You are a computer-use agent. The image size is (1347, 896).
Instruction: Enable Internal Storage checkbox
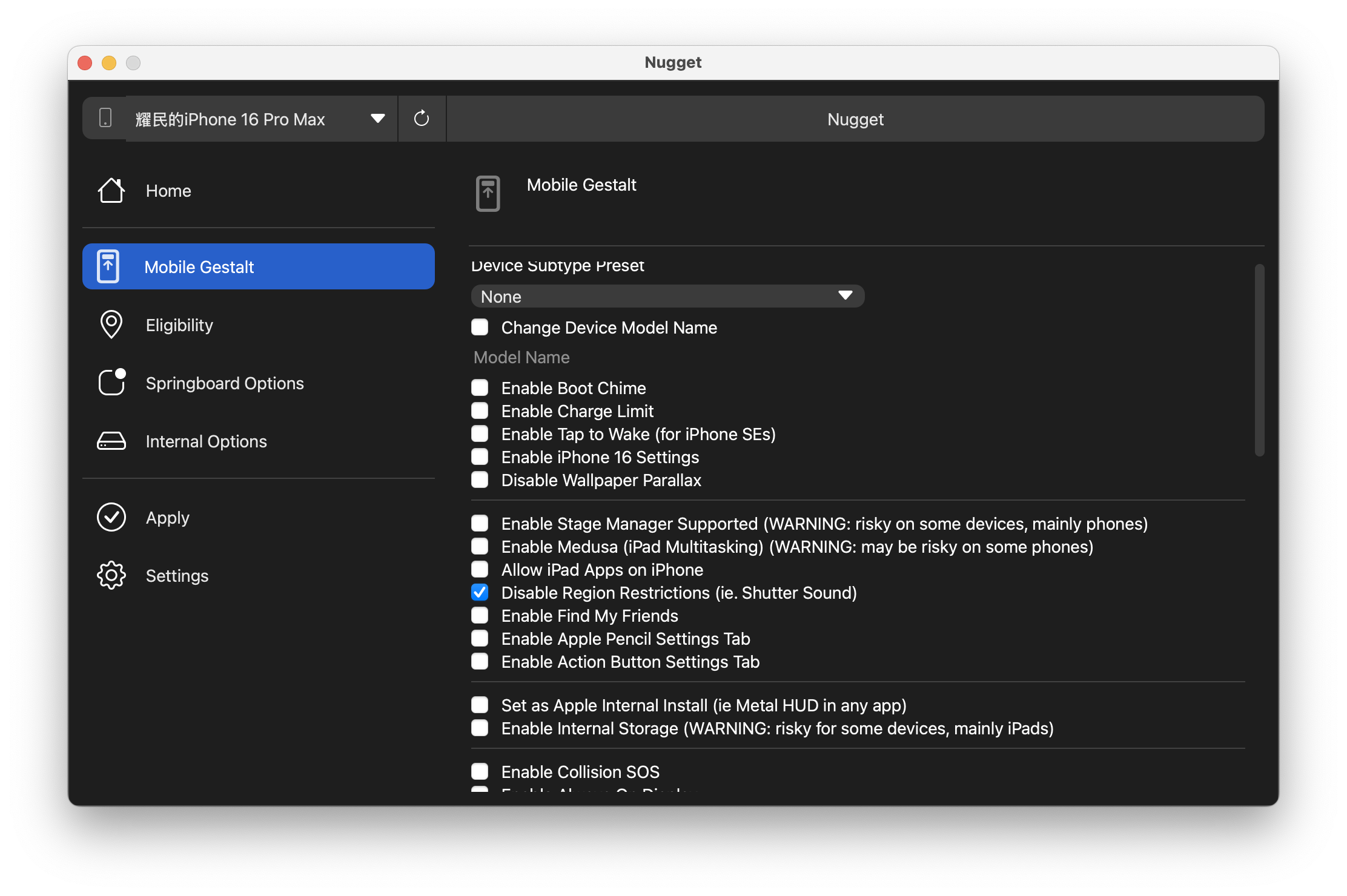click(480, 728)
